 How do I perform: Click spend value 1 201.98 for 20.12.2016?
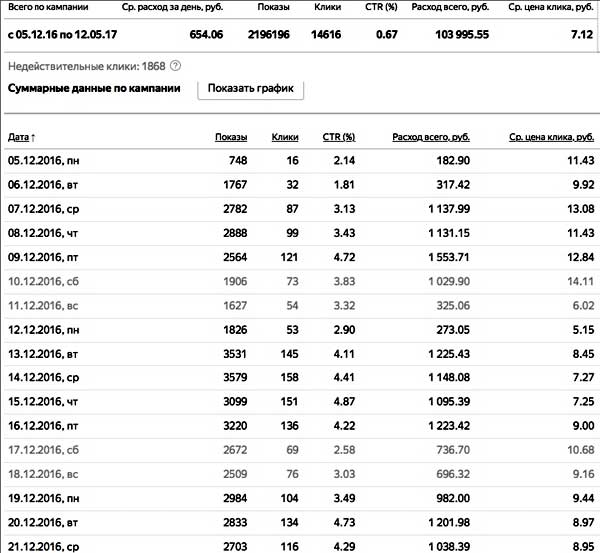[x=449, y=522]
